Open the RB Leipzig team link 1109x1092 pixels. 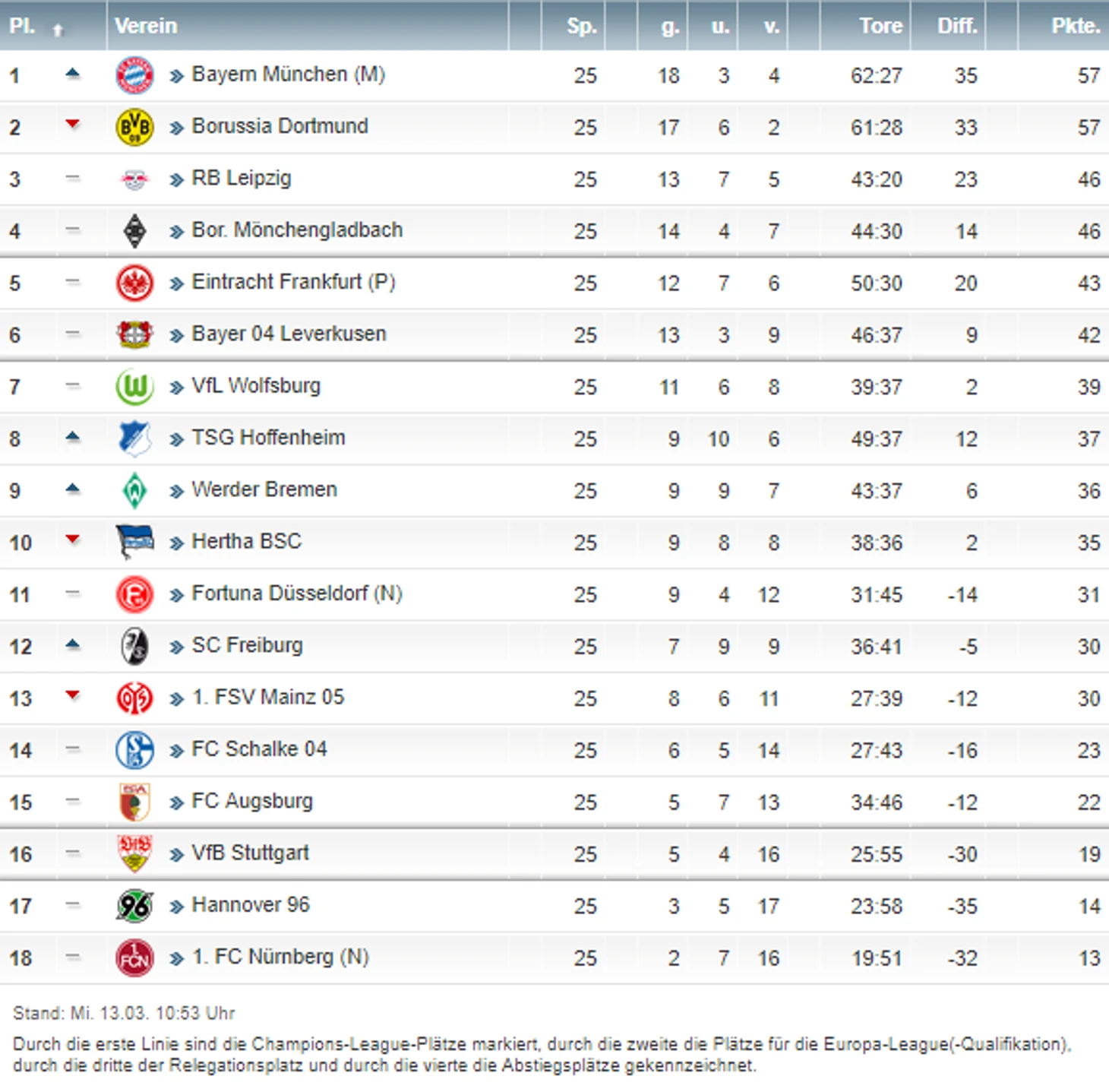(x=241, y=179)
